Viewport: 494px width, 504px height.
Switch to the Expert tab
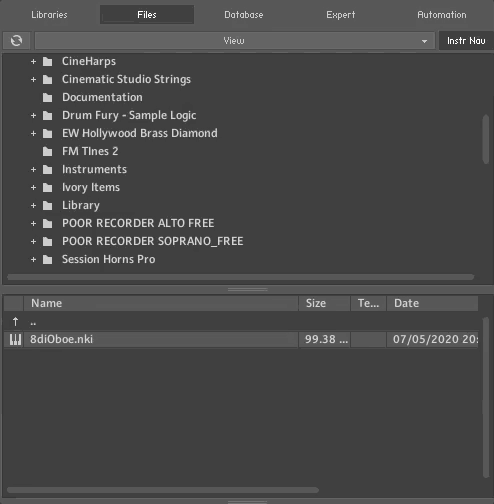pos(341,15)
